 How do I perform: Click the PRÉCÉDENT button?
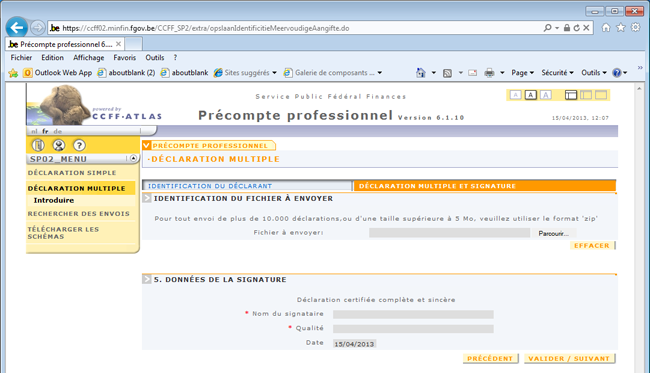[x=490, y=358]
